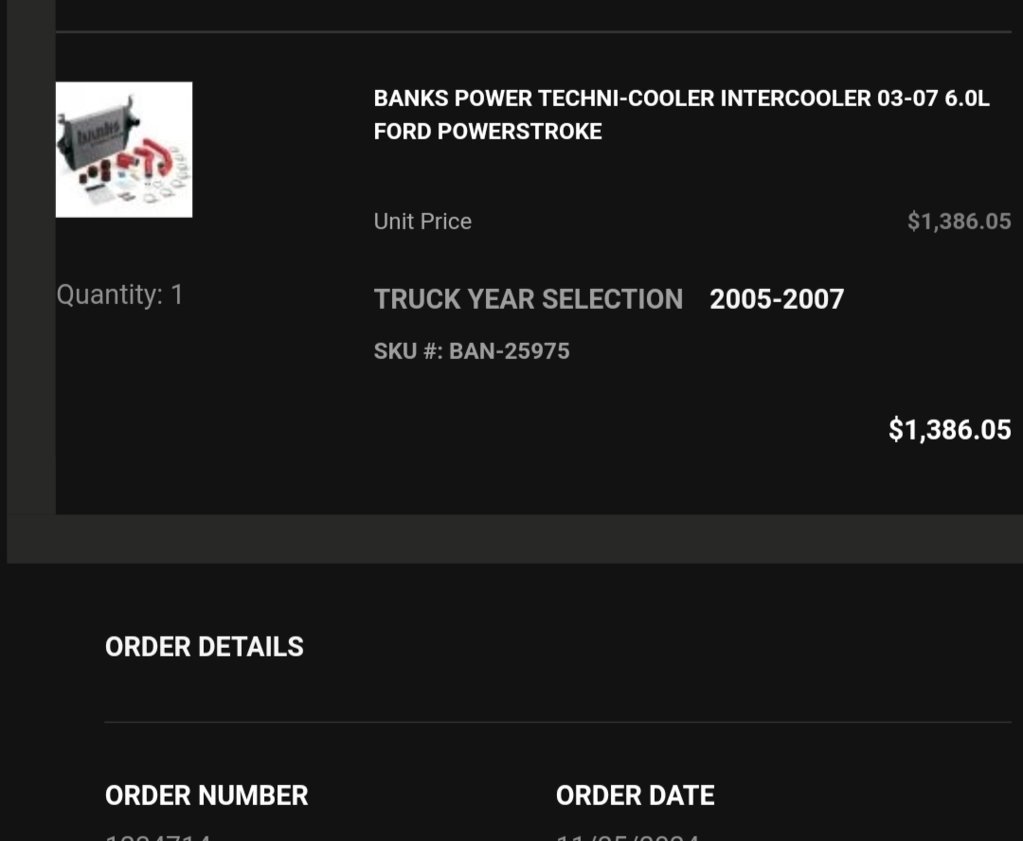Click the ORDER DATE label
Viewport: 1023px width, 841px height.
tap(635, 795)
